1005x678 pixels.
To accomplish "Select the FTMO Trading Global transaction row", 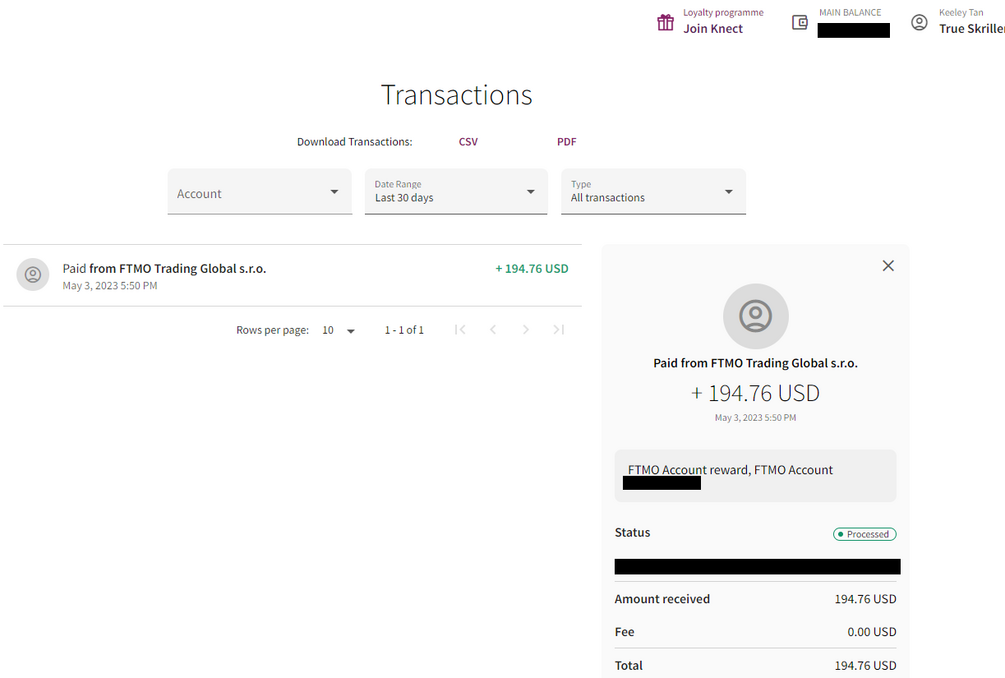I will tap(292, 276).
